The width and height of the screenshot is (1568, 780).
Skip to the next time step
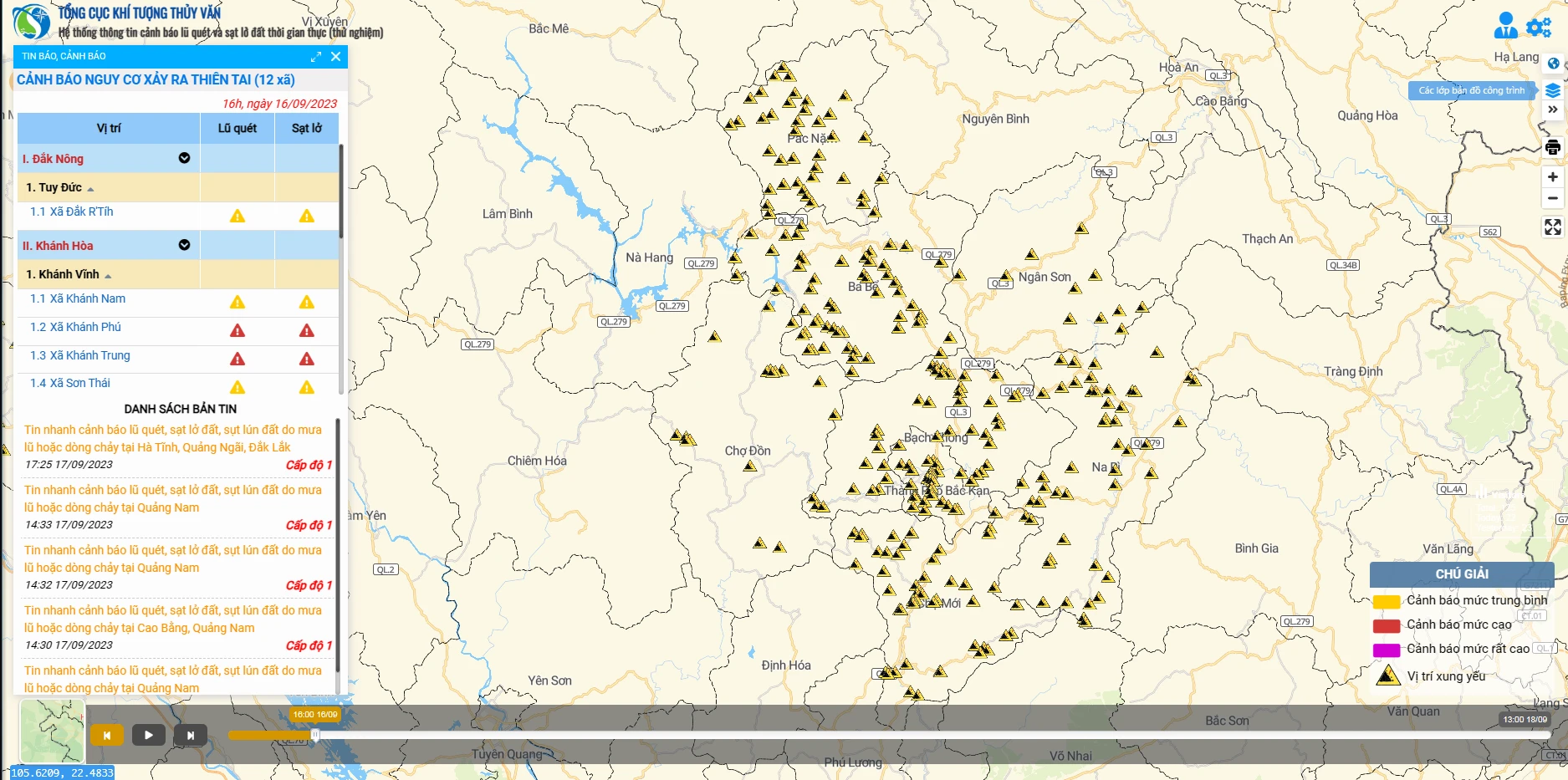191,736
